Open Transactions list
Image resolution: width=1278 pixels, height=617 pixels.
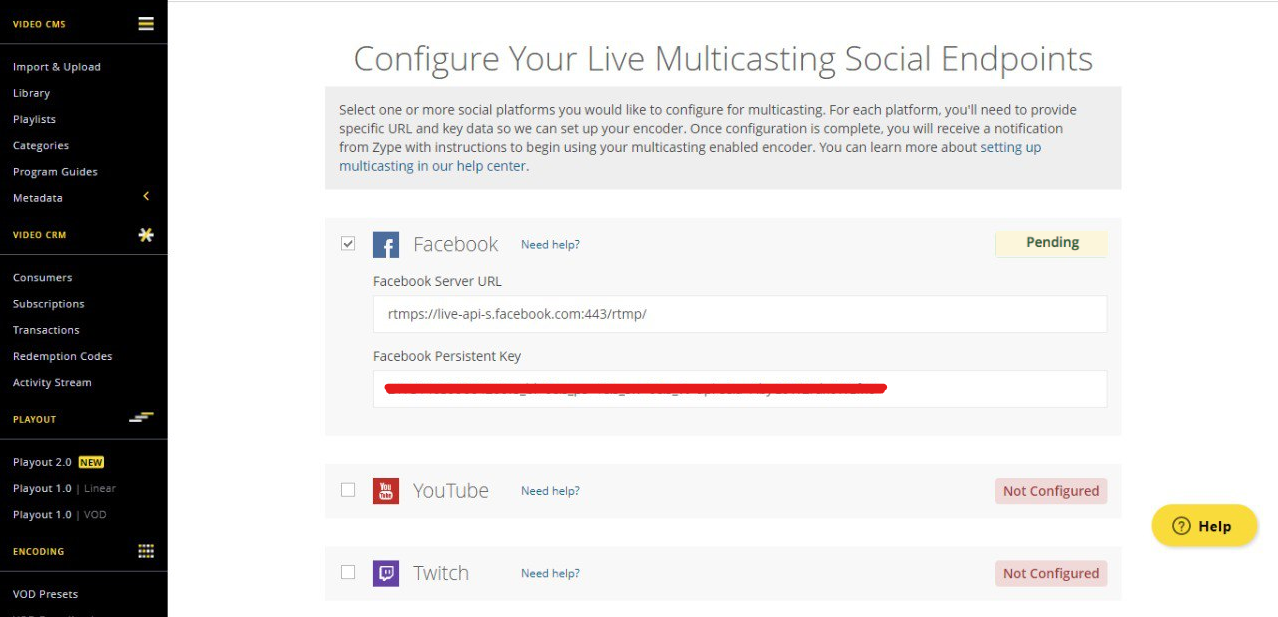pyautogui.click(x=46, y=329)
